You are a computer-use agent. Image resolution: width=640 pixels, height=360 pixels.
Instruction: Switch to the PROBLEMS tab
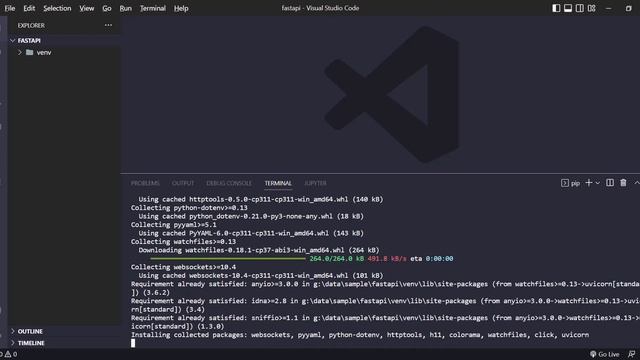145,183
